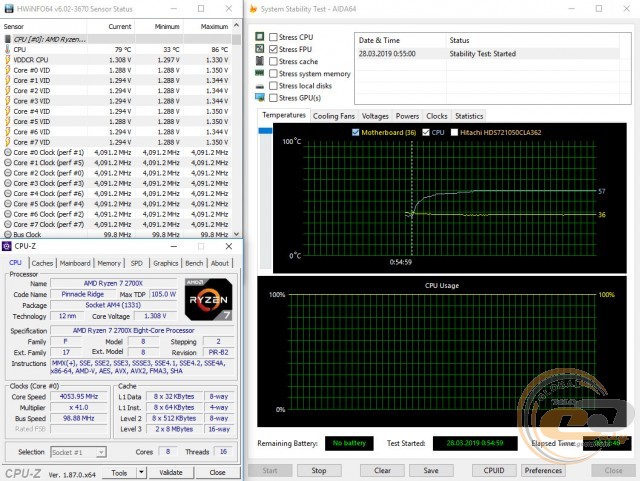Click the HWiNFO64 window title icon
This screenshot has width=640, height=481.
(x=8, y=9)
